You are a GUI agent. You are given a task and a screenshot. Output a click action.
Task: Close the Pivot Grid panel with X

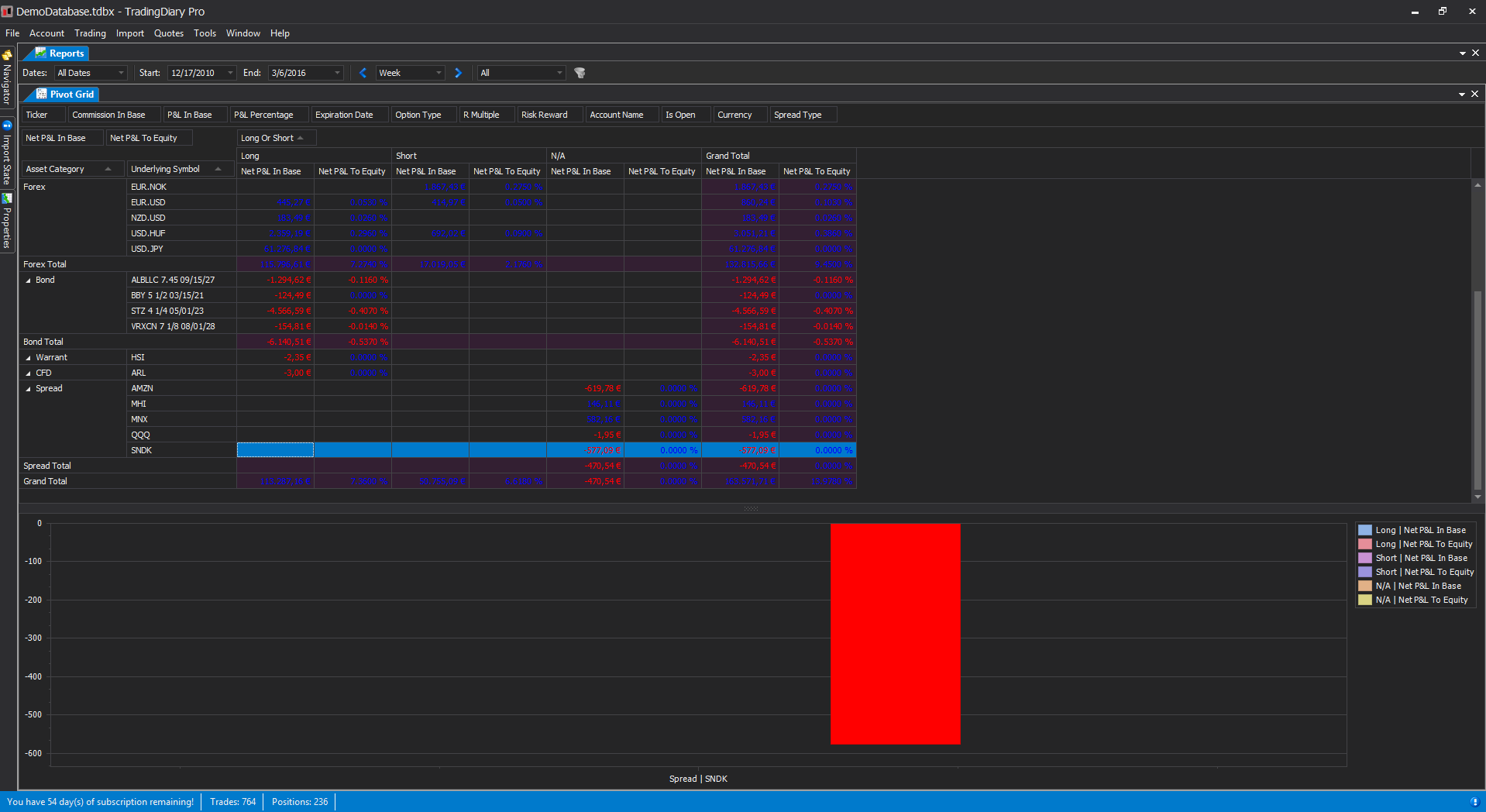(1474, 94)
